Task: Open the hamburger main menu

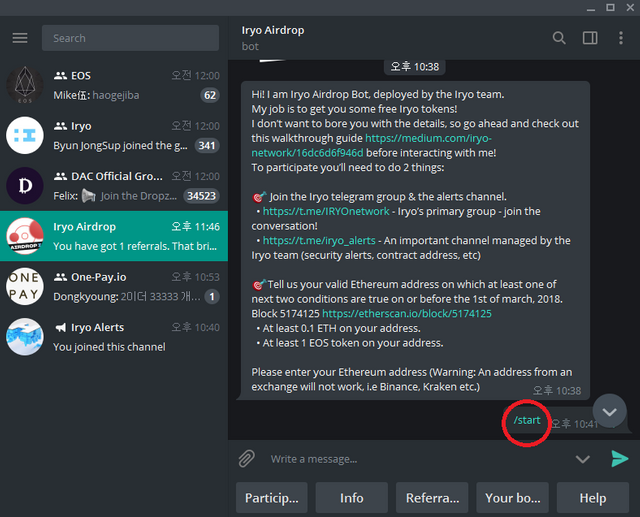Action: (20, 38)
